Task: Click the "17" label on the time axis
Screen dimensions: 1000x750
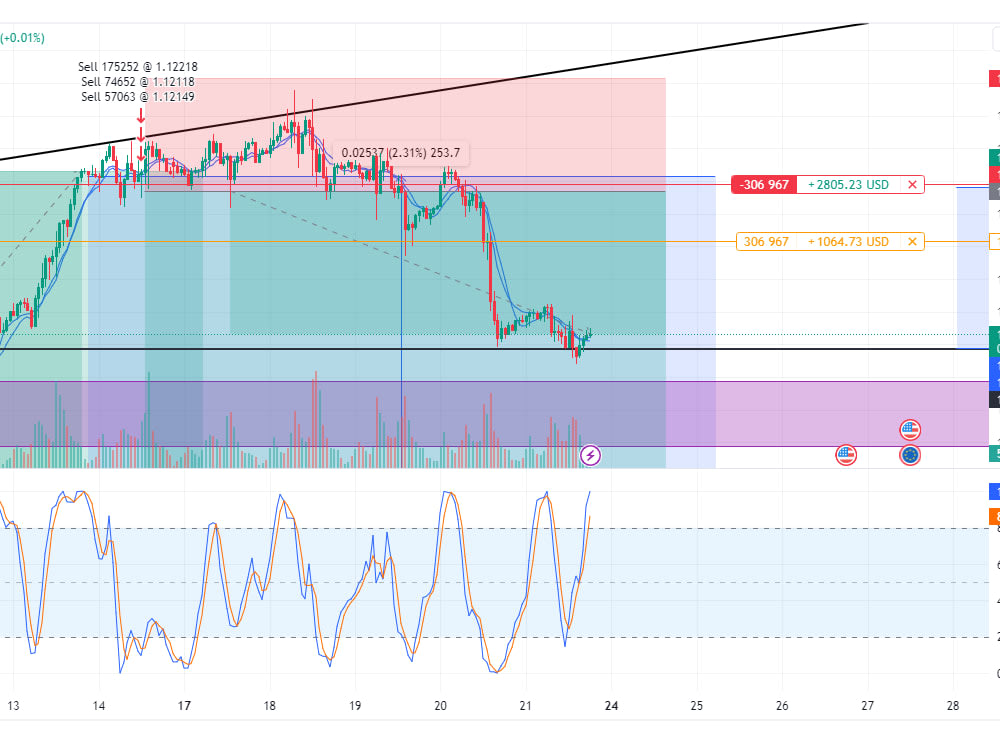Action: (x=185, y=706)
